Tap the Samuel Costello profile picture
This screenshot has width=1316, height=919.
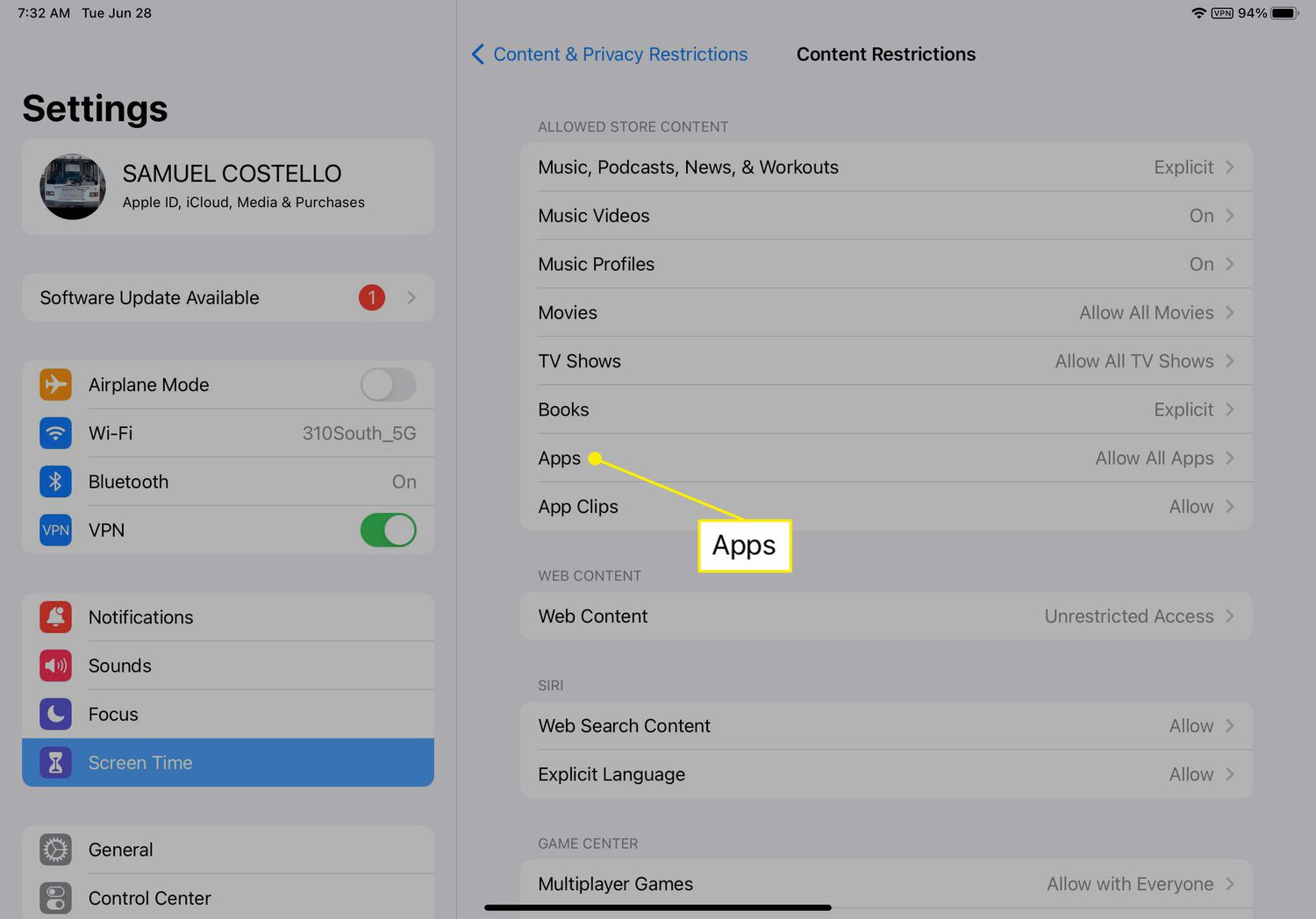[73, 187]
